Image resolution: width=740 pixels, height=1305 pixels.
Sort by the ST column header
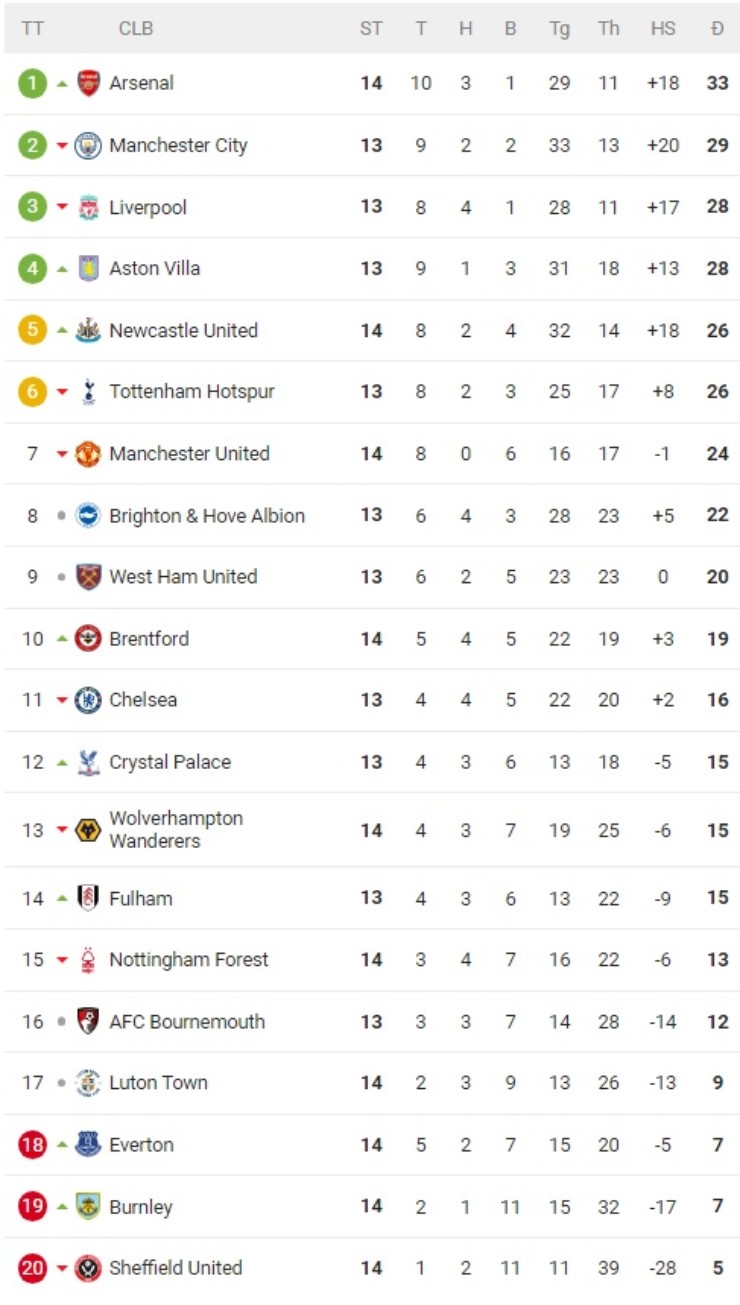[x=371, y=28]
